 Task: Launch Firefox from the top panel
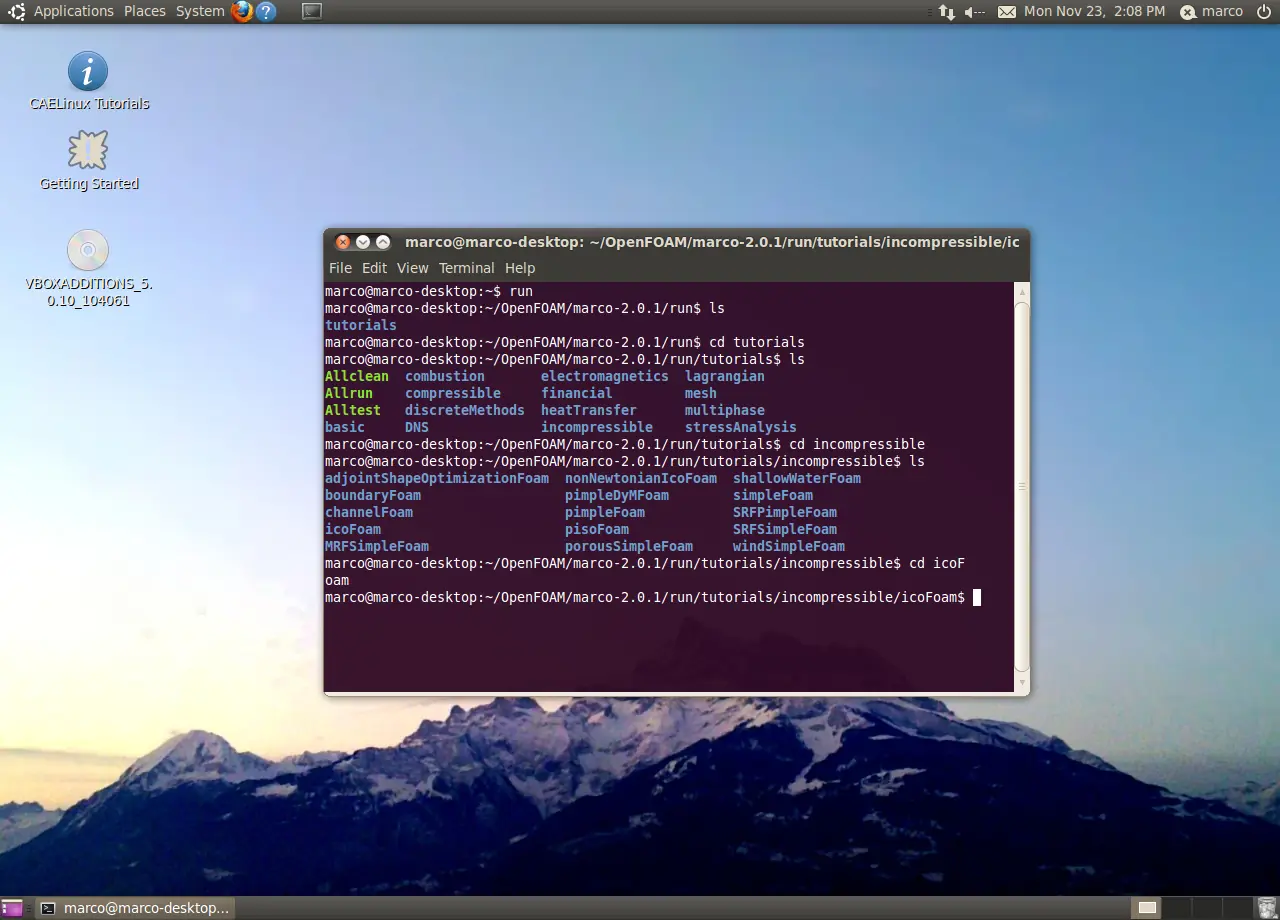point(242,11)
